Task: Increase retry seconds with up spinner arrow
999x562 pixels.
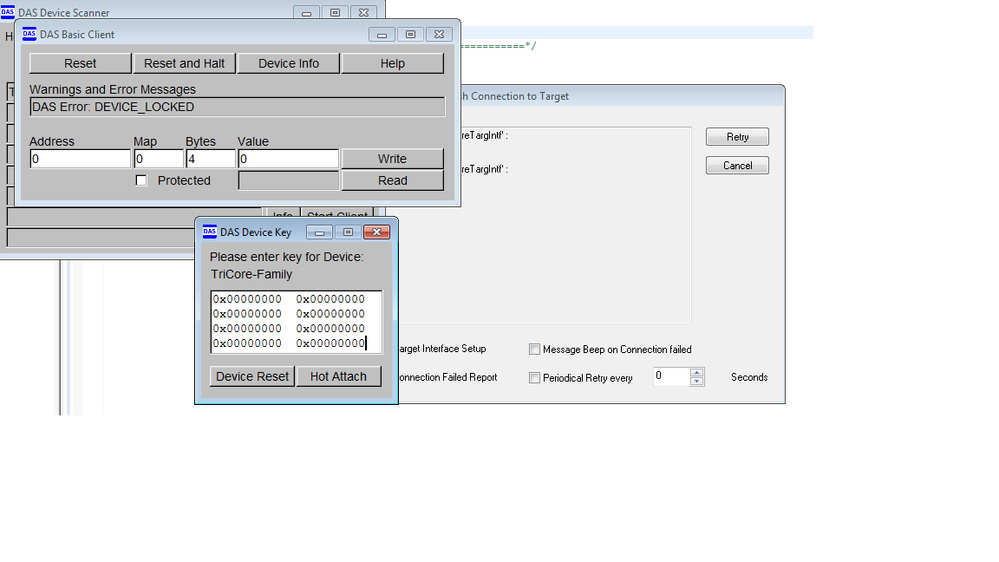Action: click(x=697, y=373)
